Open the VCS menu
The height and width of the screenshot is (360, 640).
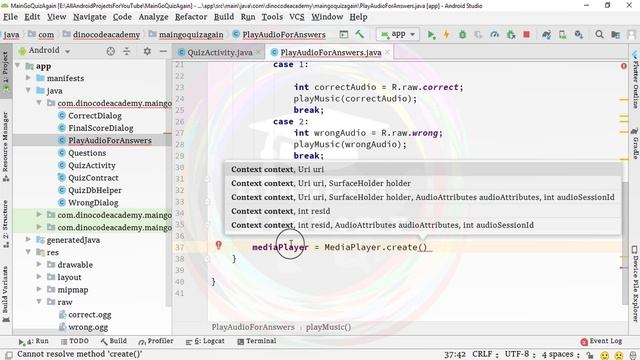(297, 17)
